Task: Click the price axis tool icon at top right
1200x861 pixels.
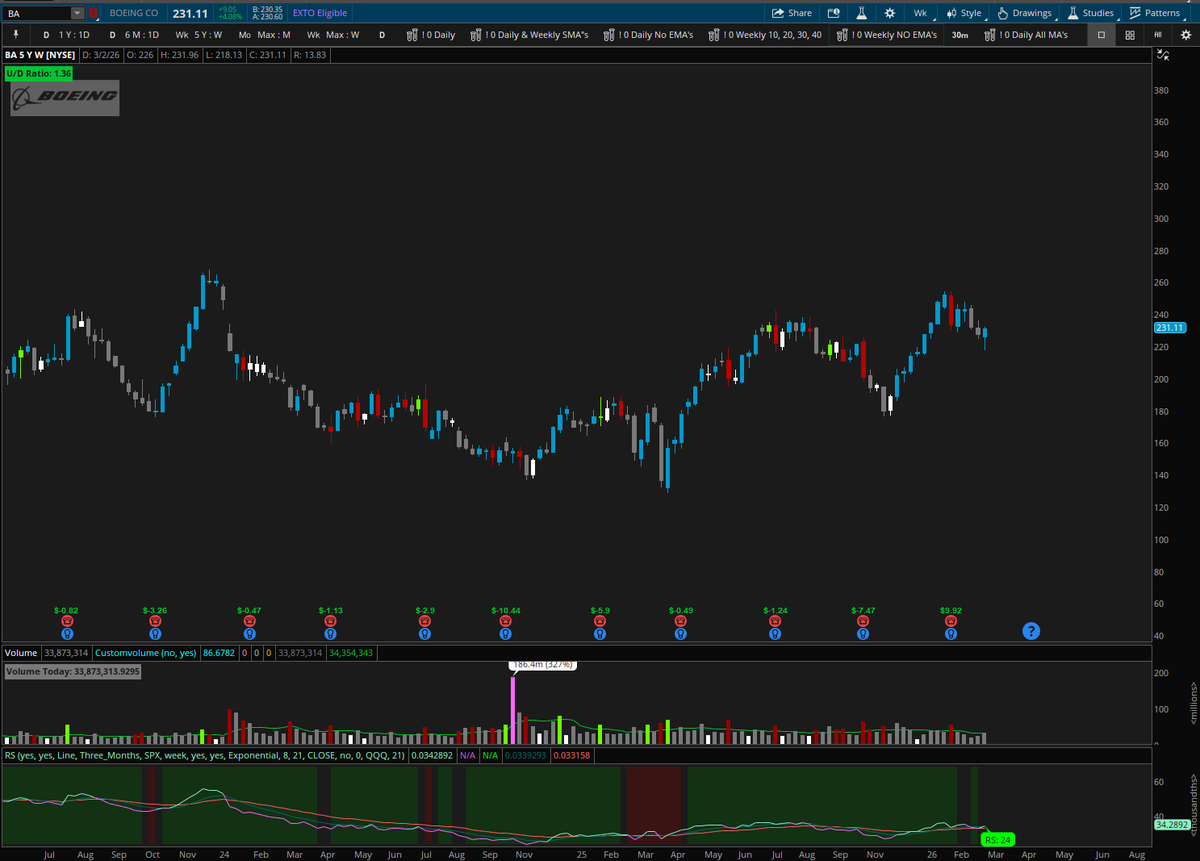Action: point(1162,56)
